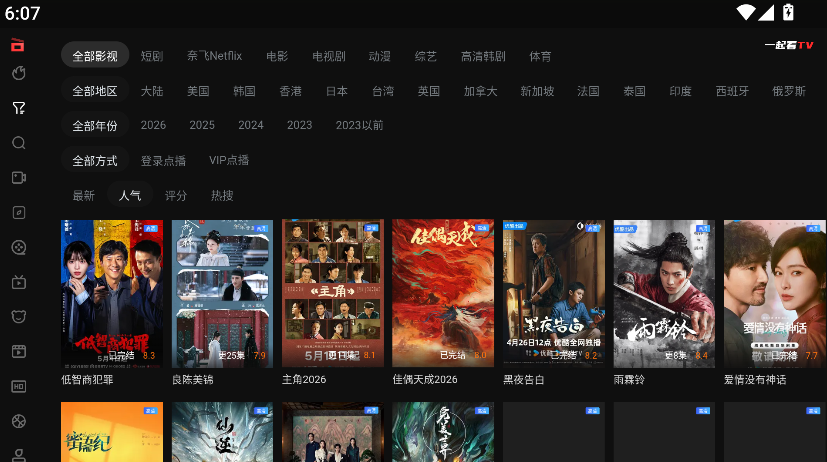Click the square leaf icon in the sidebar
This screenshot has height=462, width=827.
pyautogui.click(x=18, y=213)
